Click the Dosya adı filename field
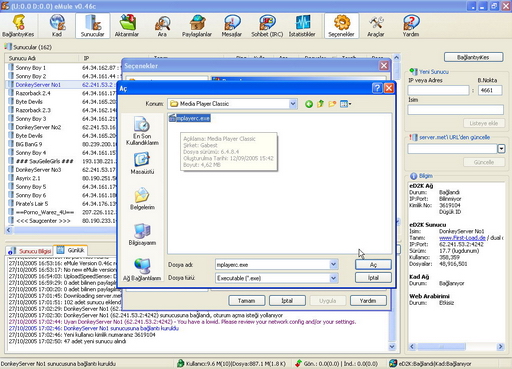The image size is (512, 369). [x=273, y=265]
